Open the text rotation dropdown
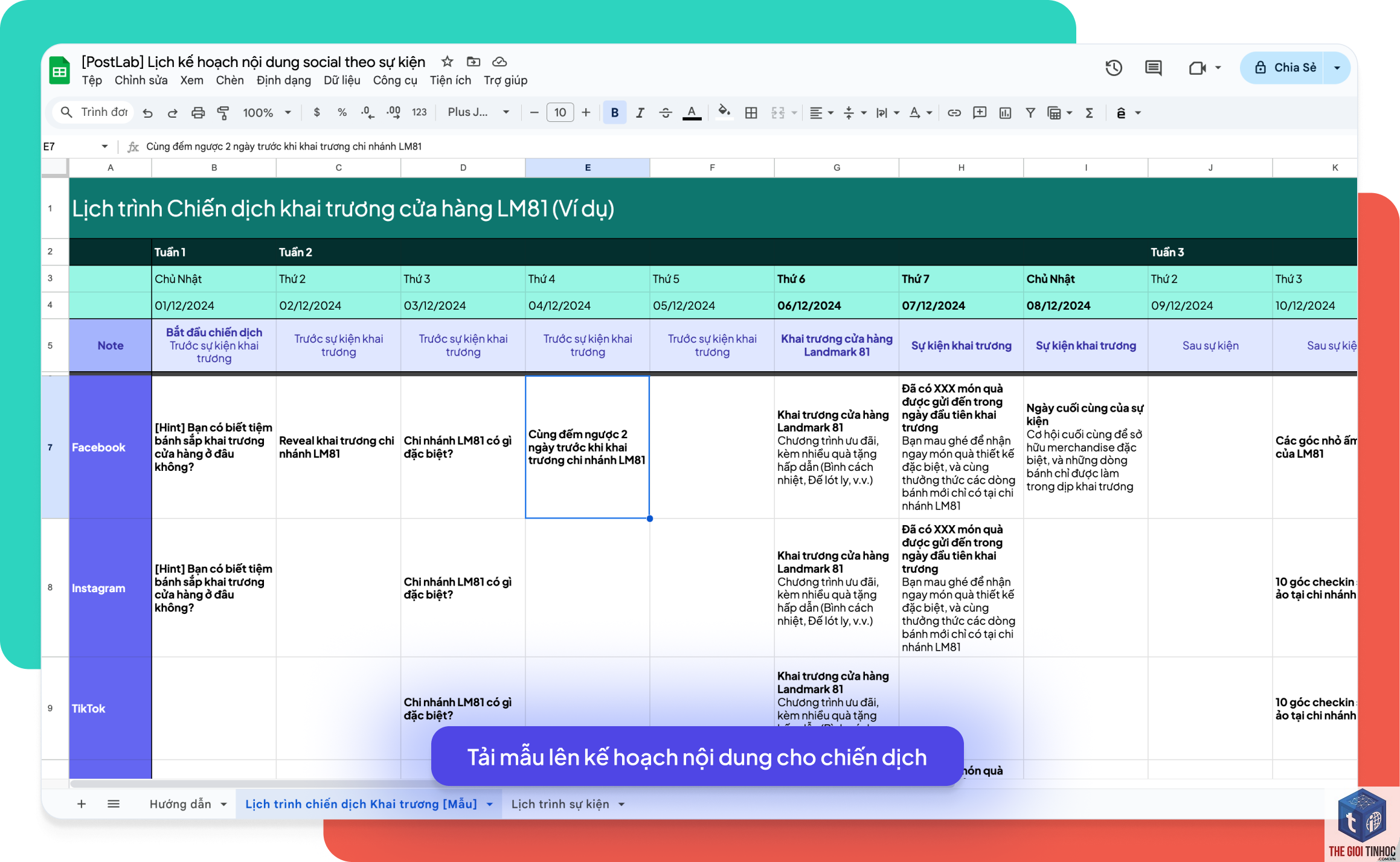1400x862 pixels. (920, 113)
